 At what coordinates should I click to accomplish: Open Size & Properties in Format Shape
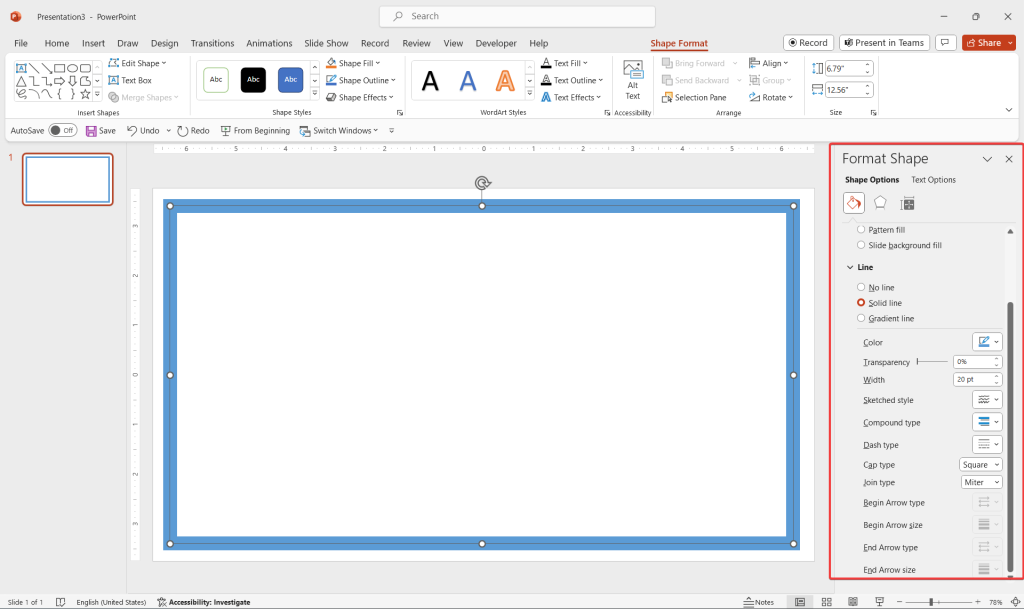pyautogui.click(x=907, y=202)
